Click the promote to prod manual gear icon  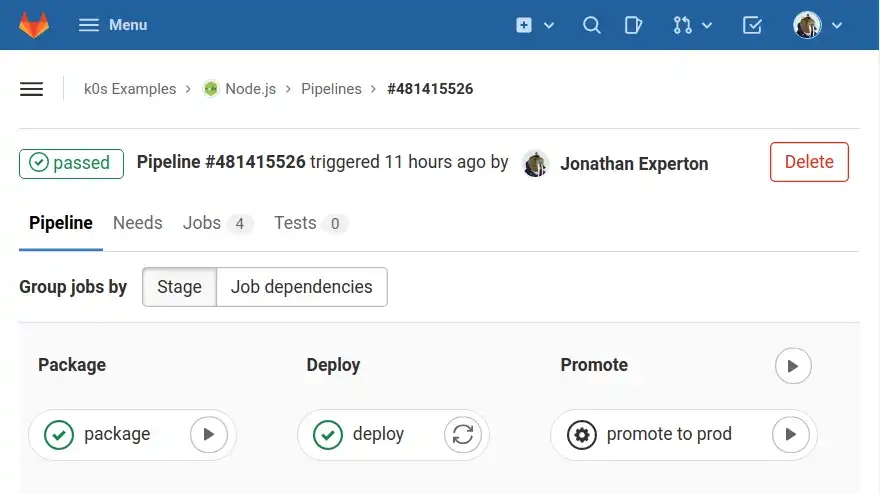pos(581,434)
